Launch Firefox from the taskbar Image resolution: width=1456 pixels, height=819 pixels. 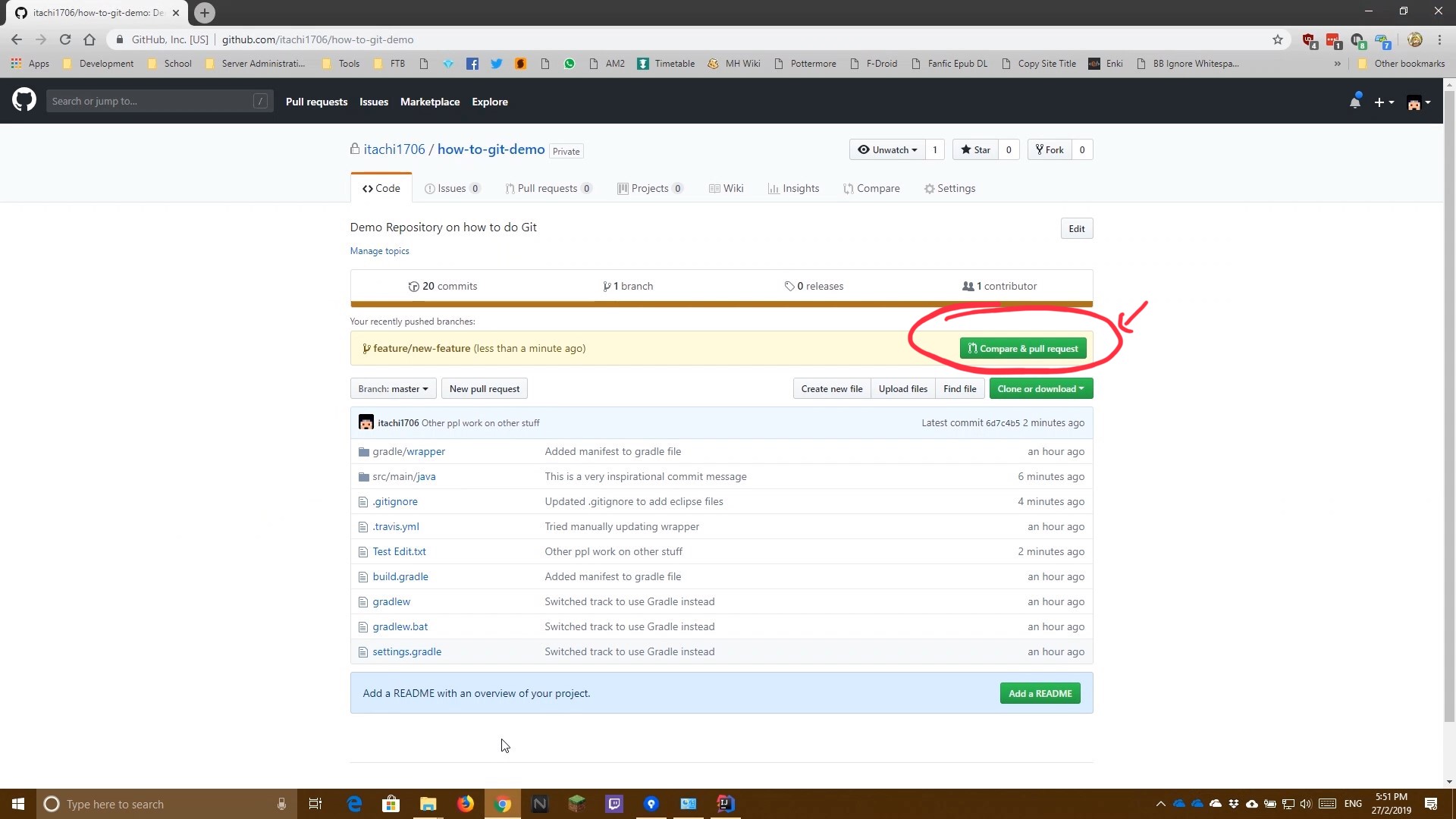pyautogui.click(x=466, y=804)
